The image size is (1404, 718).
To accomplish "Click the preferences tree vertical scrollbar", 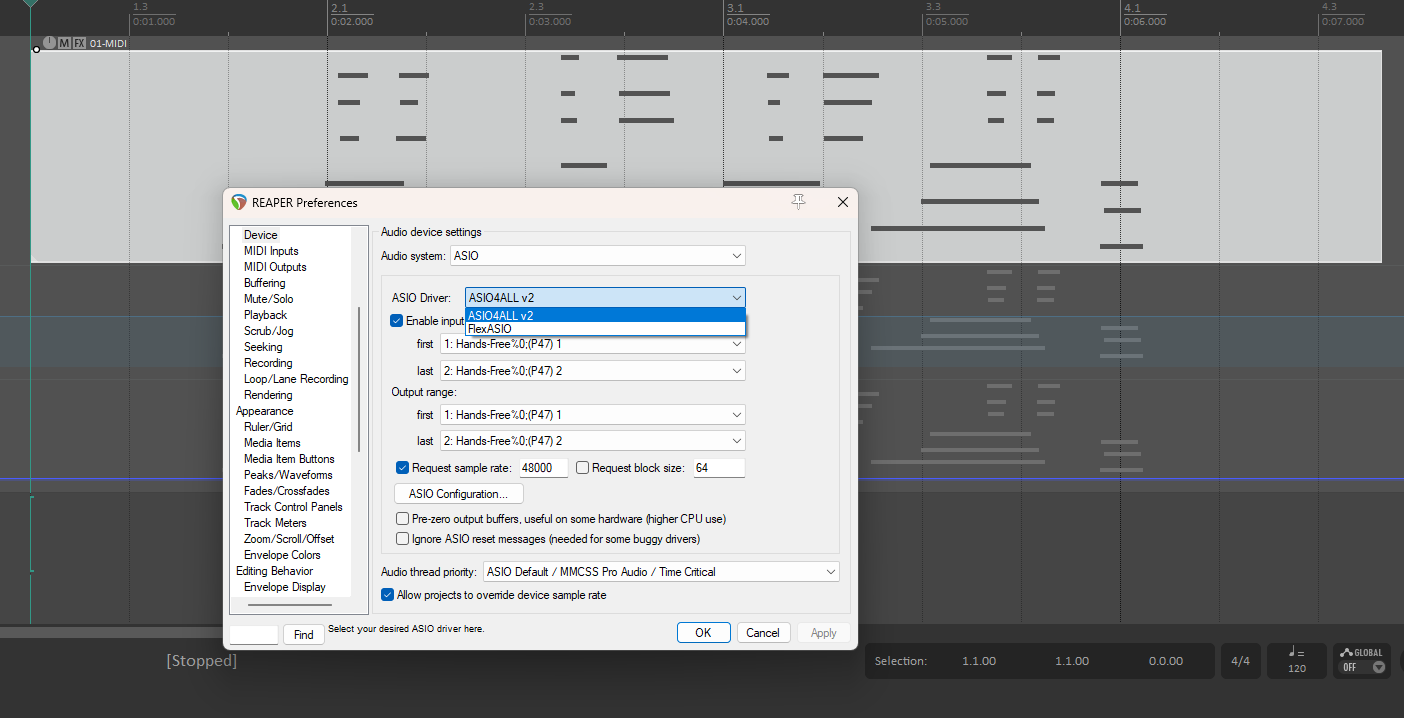I will [358, 380].
